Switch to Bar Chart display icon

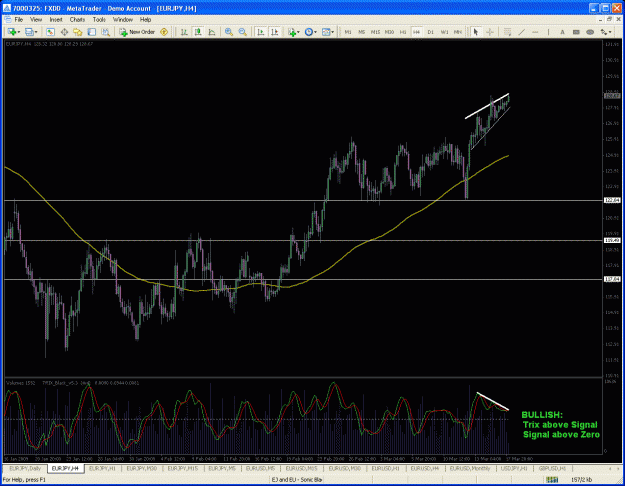click(x=184, y=32)
